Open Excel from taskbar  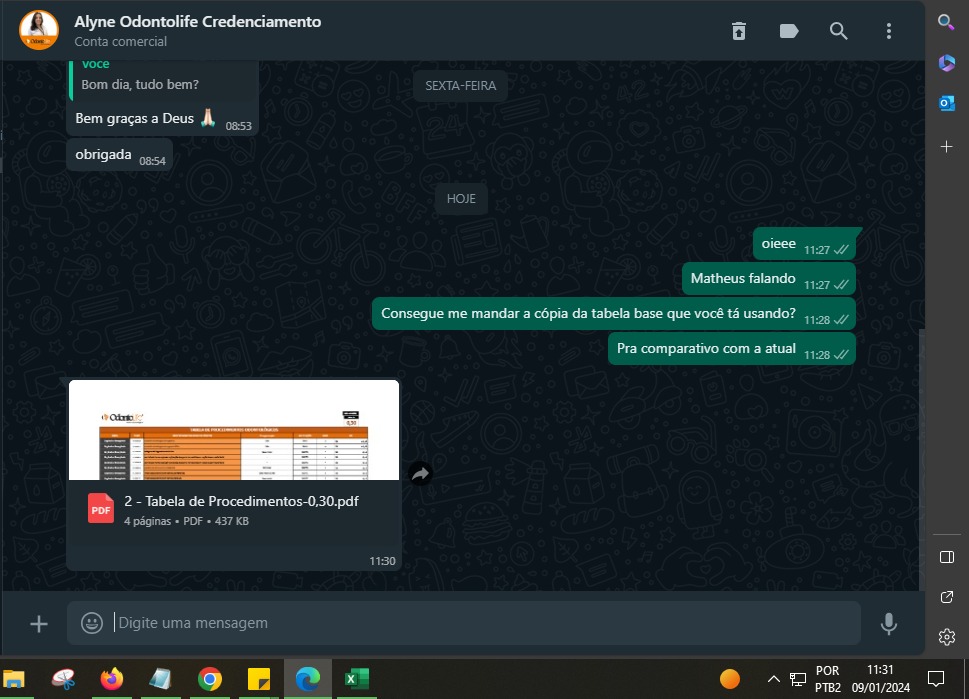(x=357, y=679)
